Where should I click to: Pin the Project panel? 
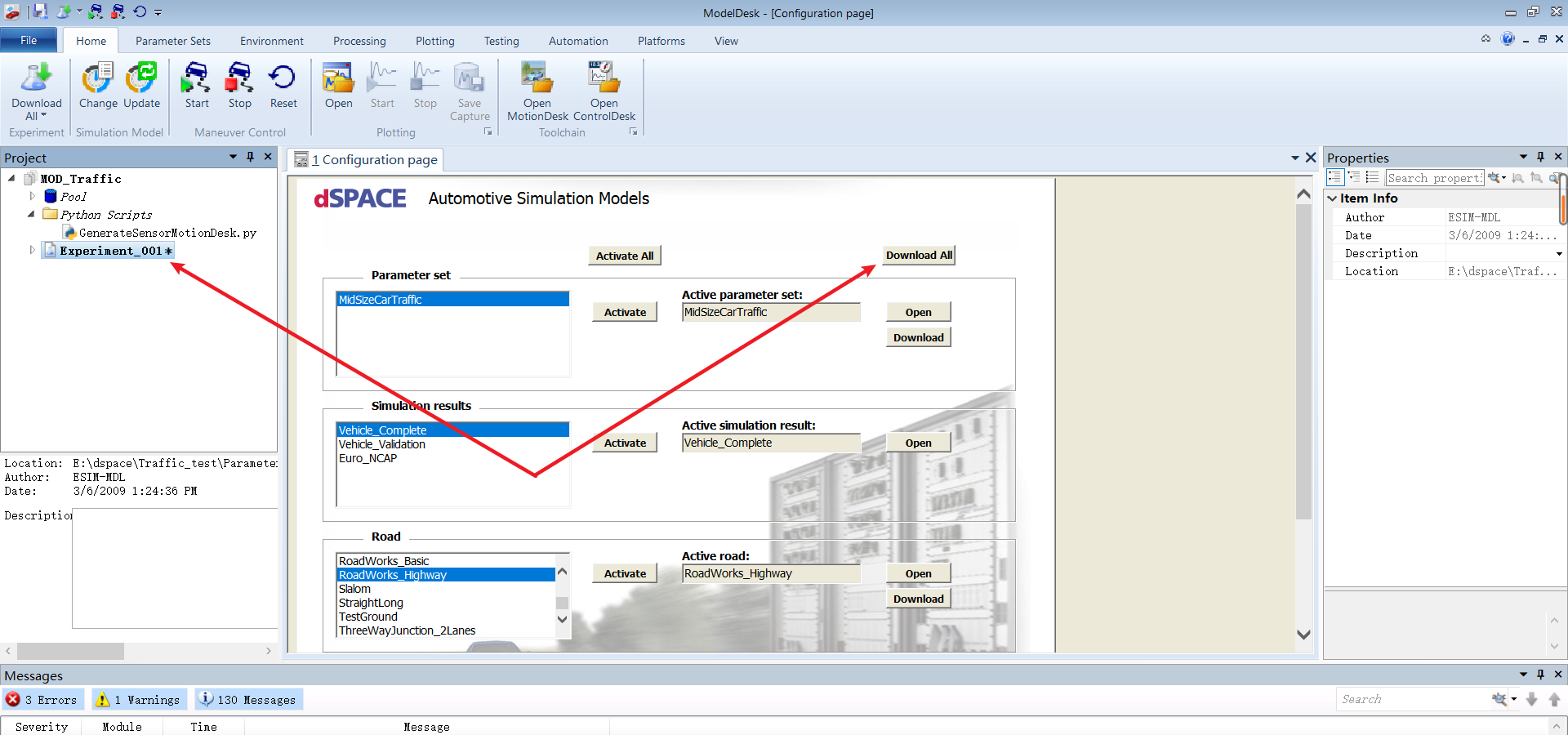[251, 157]
